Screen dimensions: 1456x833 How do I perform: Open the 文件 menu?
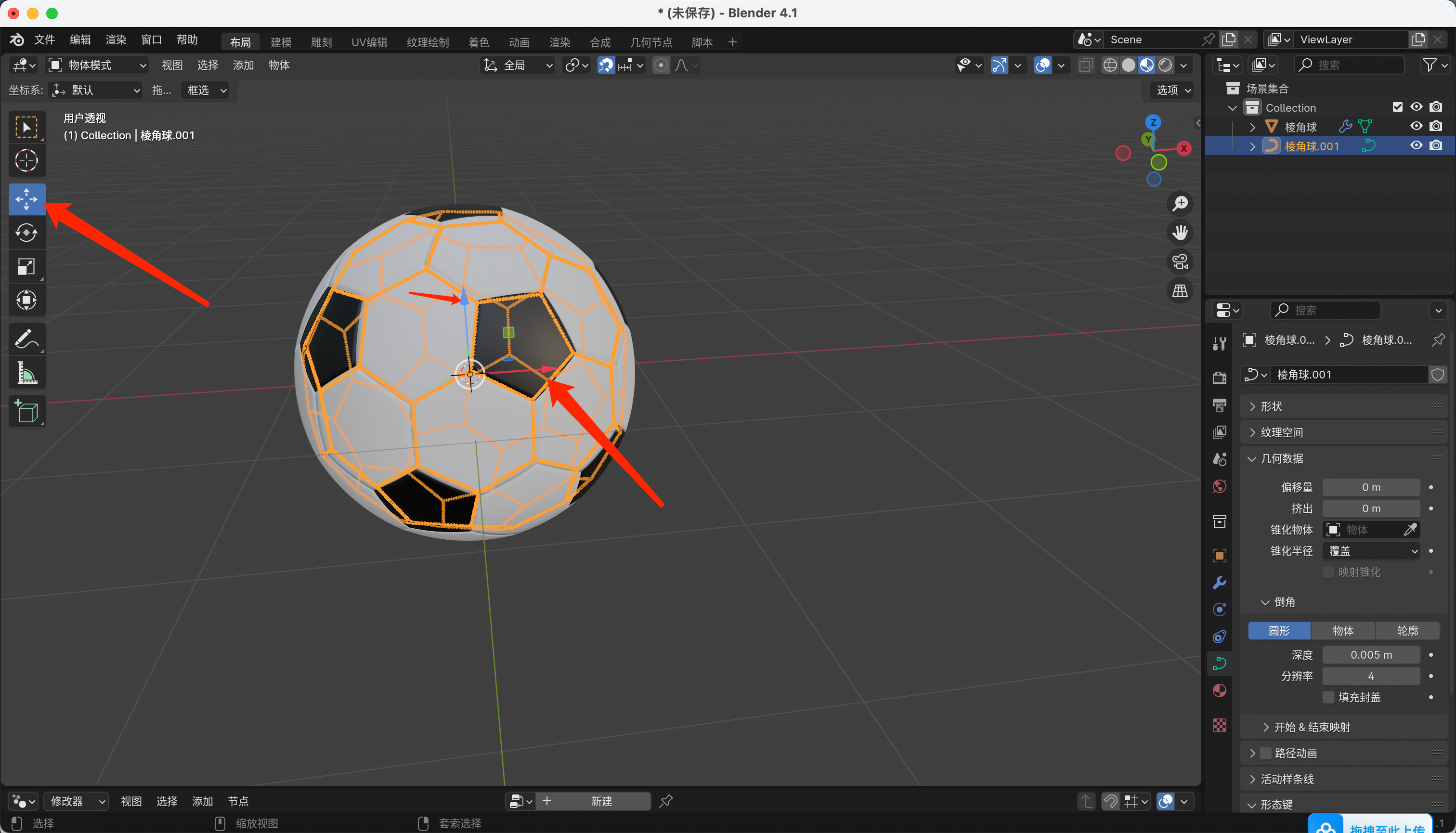44,39
